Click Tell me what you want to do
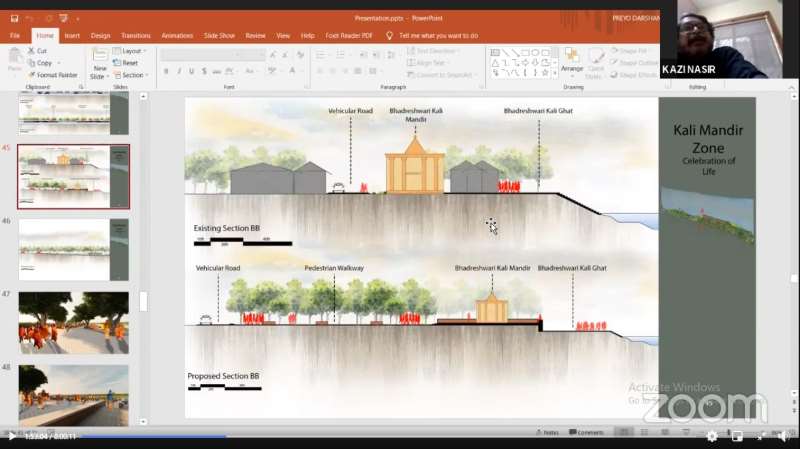The height and width of the screenshot is (449, 800). [x=444, y=35]
